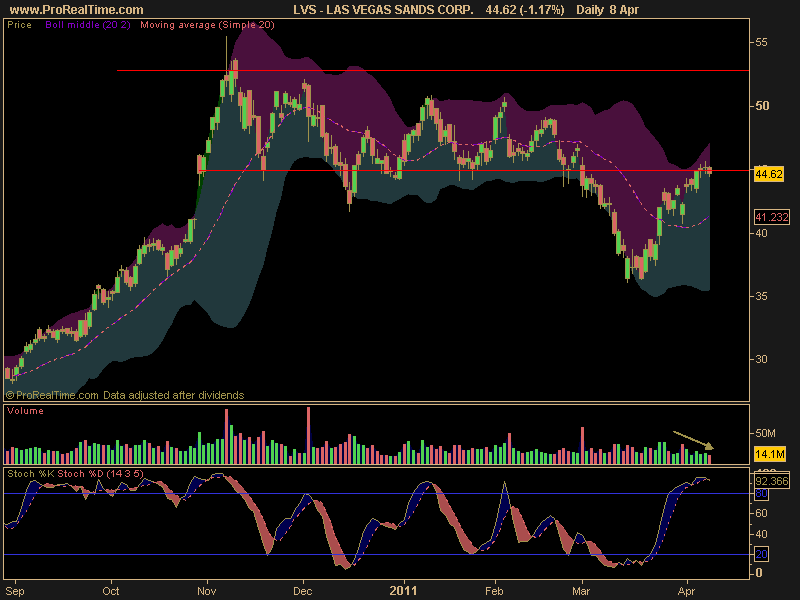Click the Nov date axis label
Screen dimensions: 800x600
click(x=207, y=591)
